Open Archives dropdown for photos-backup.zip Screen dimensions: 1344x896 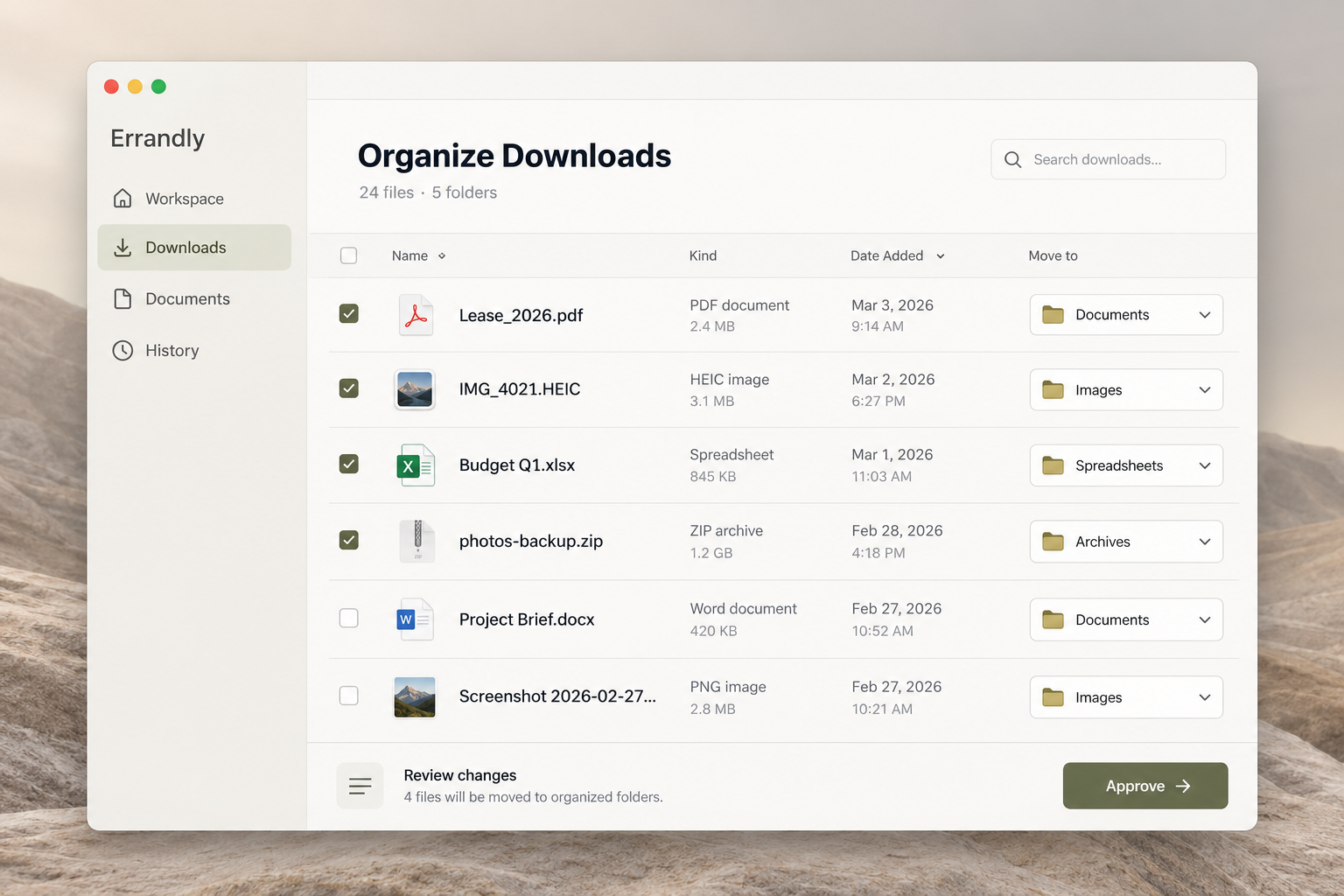point(1126,542)
